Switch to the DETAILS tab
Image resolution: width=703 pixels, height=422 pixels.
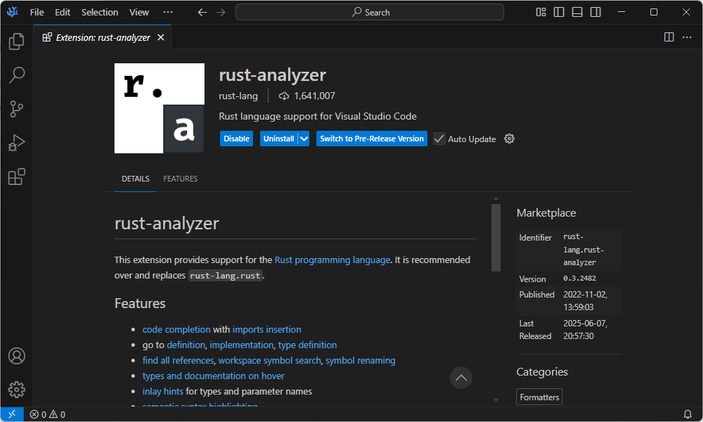pyautogui.click(x=135, y=178)
